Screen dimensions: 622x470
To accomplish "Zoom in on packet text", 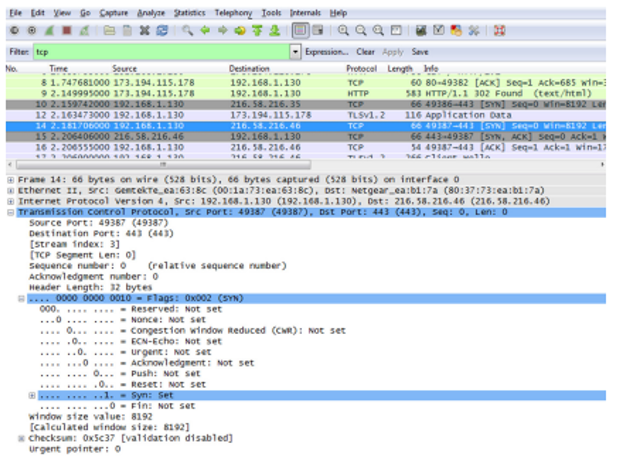I will click(x=345, y=31).
